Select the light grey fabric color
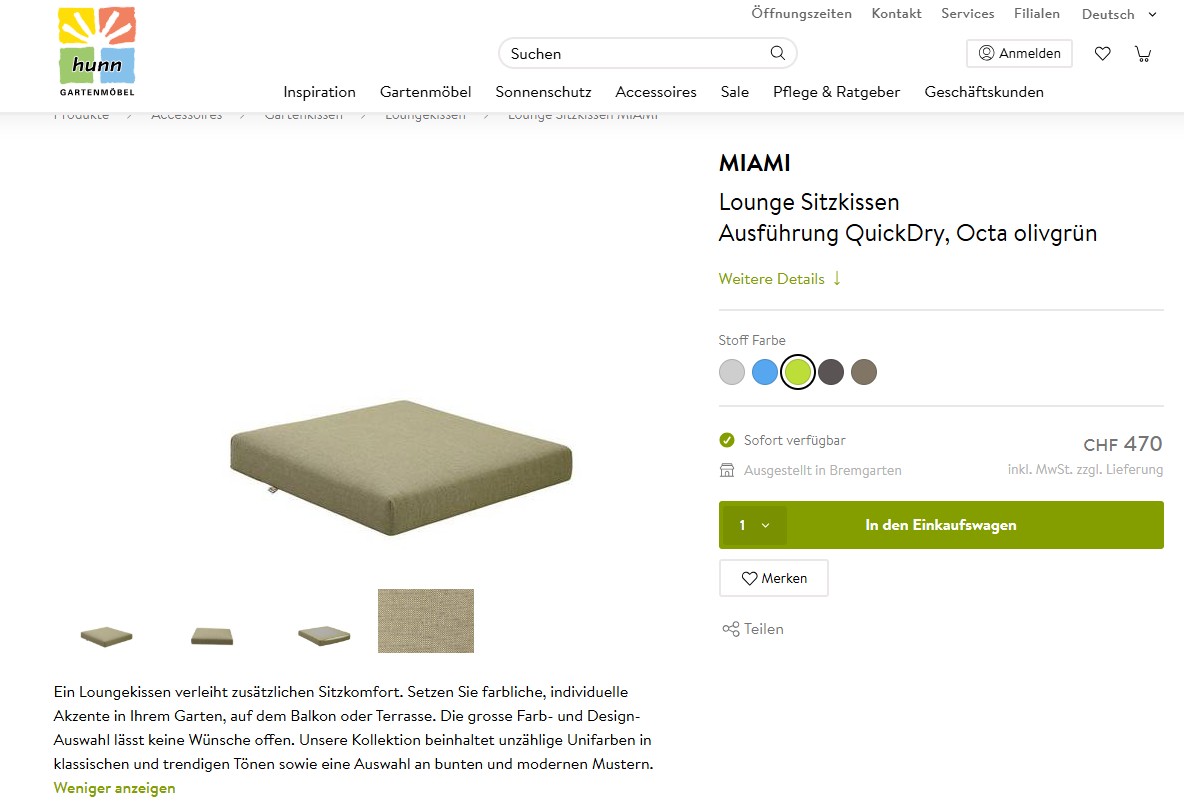This screenshot has height=802, width=1184. (x=732, y=372)
